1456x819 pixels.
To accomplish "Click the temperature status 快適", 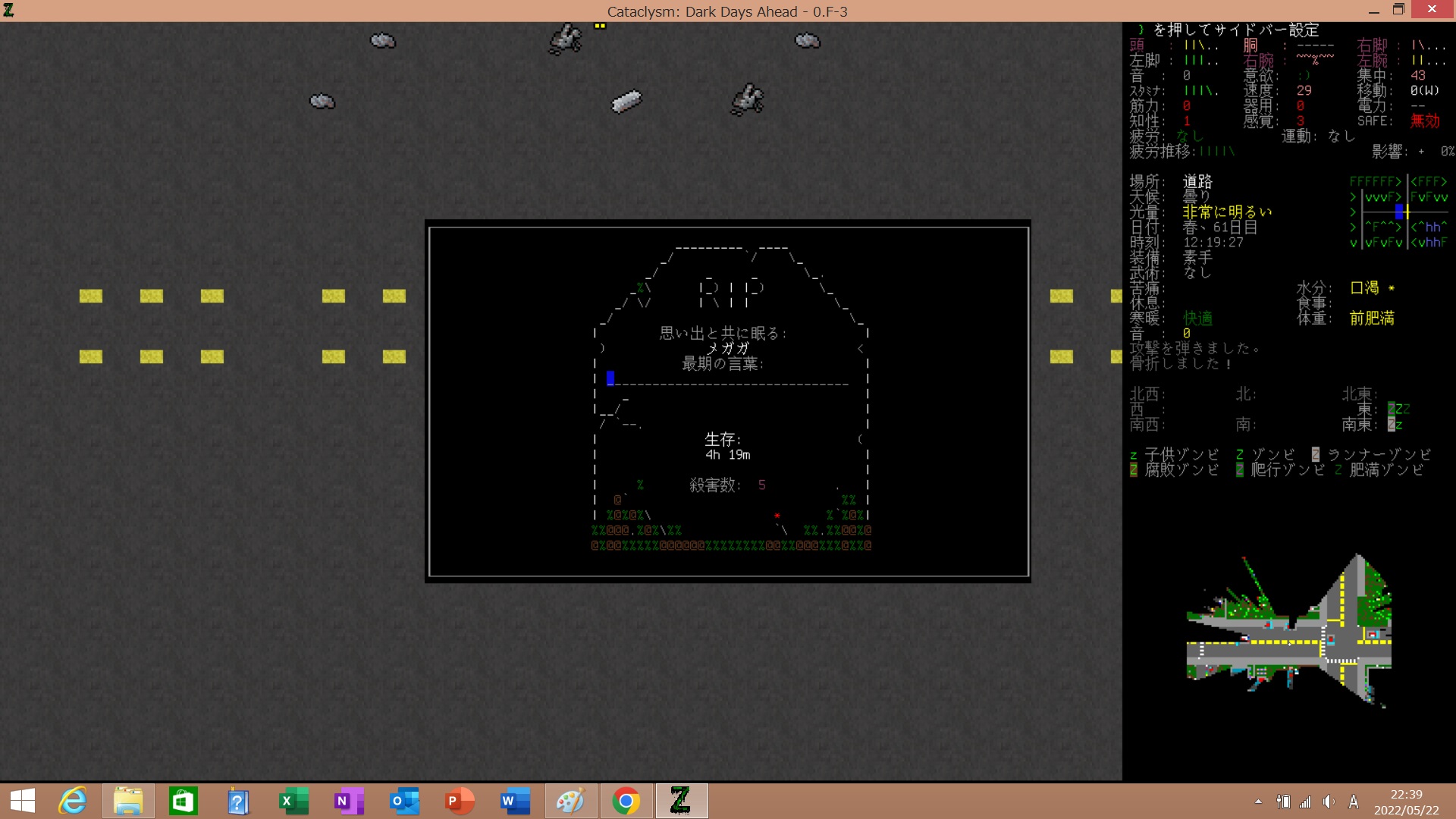I will point(1197,318).
